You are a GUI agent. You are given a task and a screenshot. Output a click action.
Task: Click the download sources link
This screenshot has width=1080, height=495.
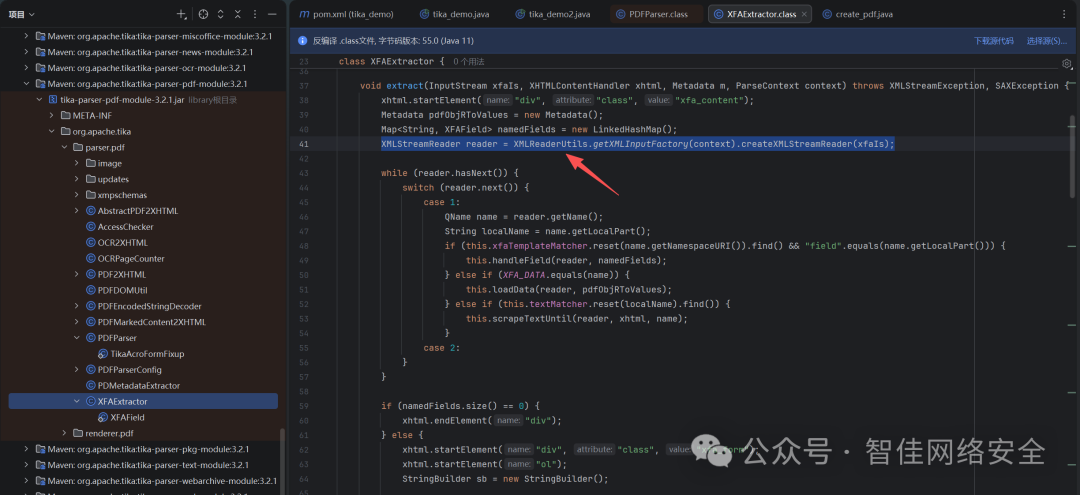click(993, 41)
